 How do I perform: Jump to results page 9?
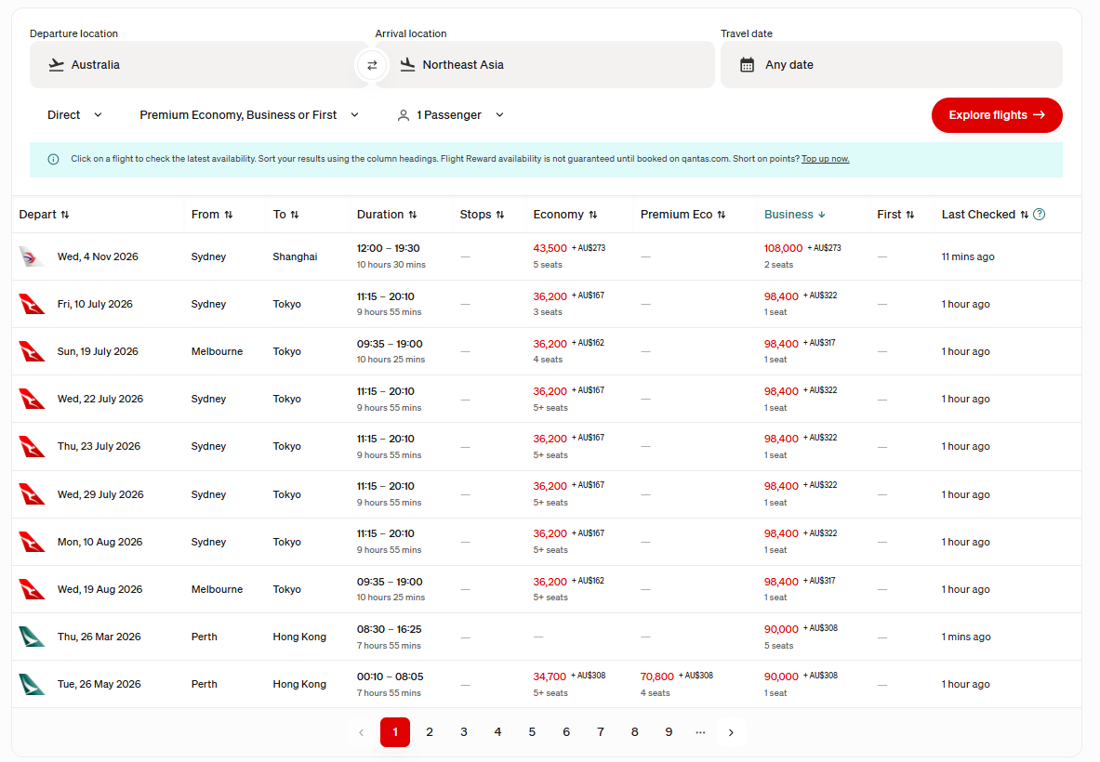point(669,732)
